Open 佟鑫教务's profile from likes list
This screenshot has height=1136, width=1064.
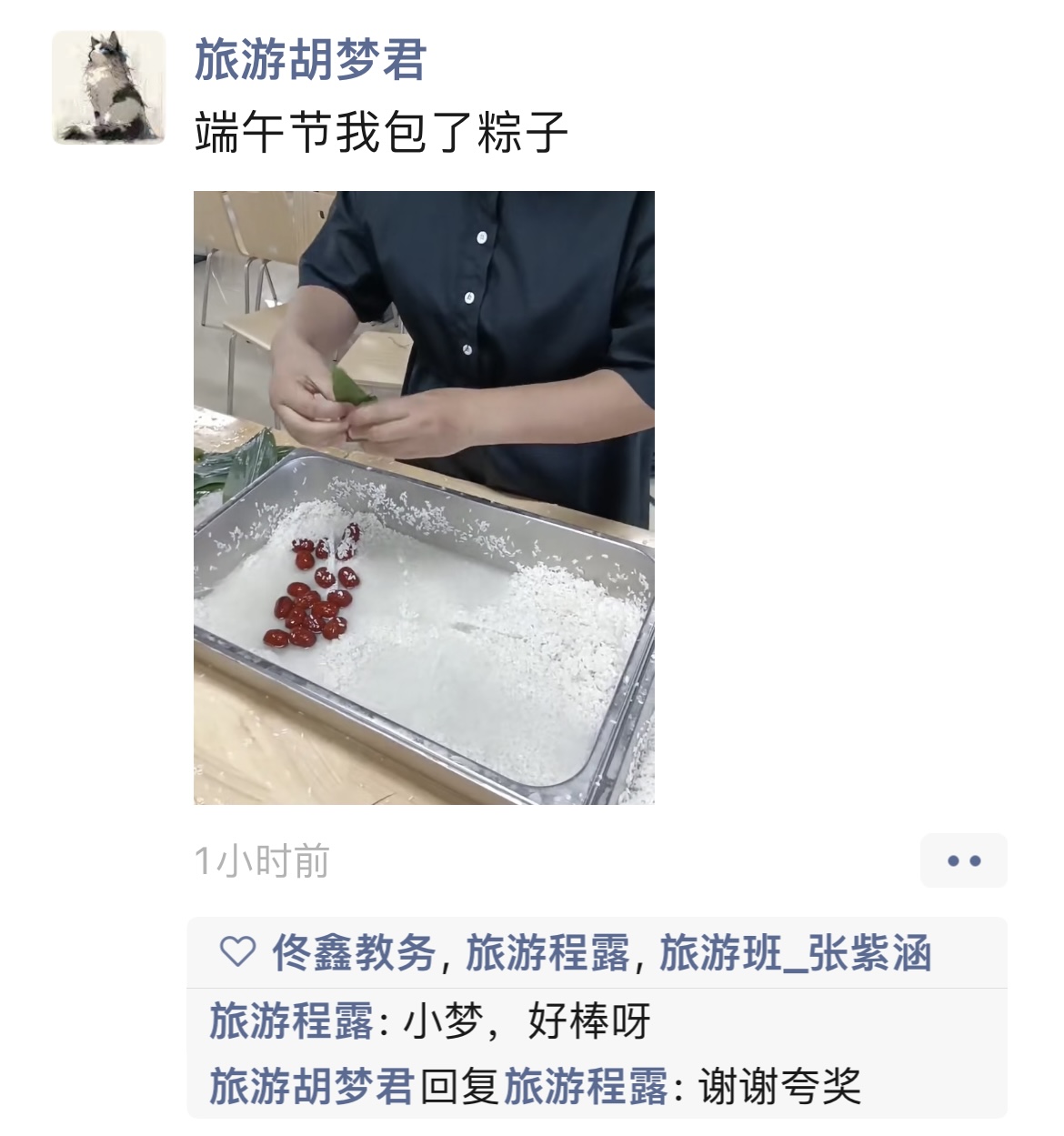pyautogui.click(x=354, y=953)
